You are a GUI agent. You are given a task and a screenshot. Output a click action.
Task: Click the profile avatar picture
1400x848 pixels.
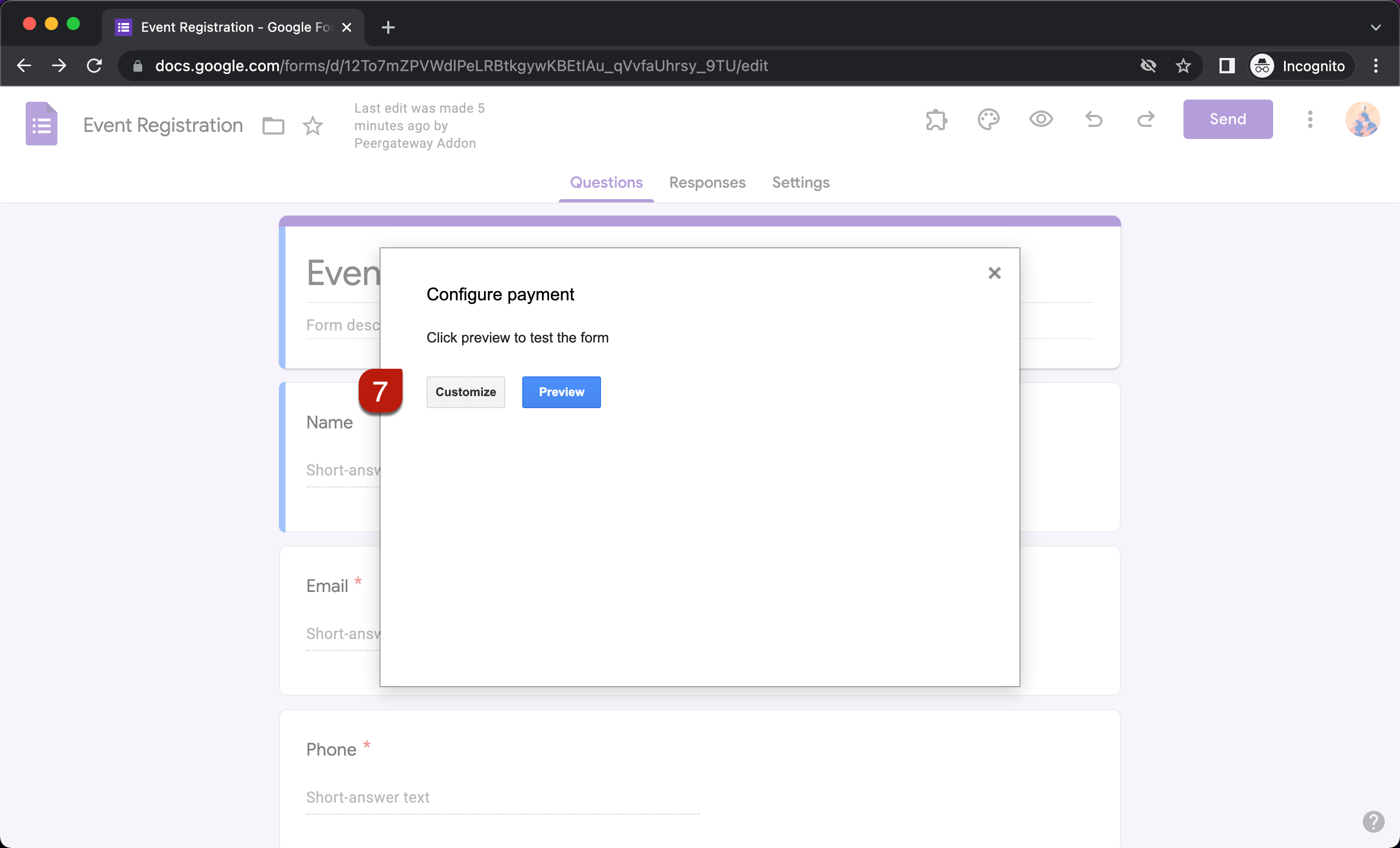point(1362,119)
